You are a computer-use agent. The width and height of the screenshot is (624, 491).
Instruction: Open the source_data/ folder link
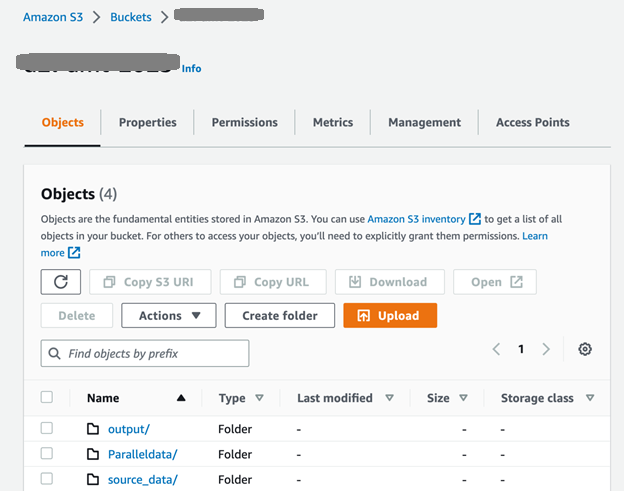(142, 479)
